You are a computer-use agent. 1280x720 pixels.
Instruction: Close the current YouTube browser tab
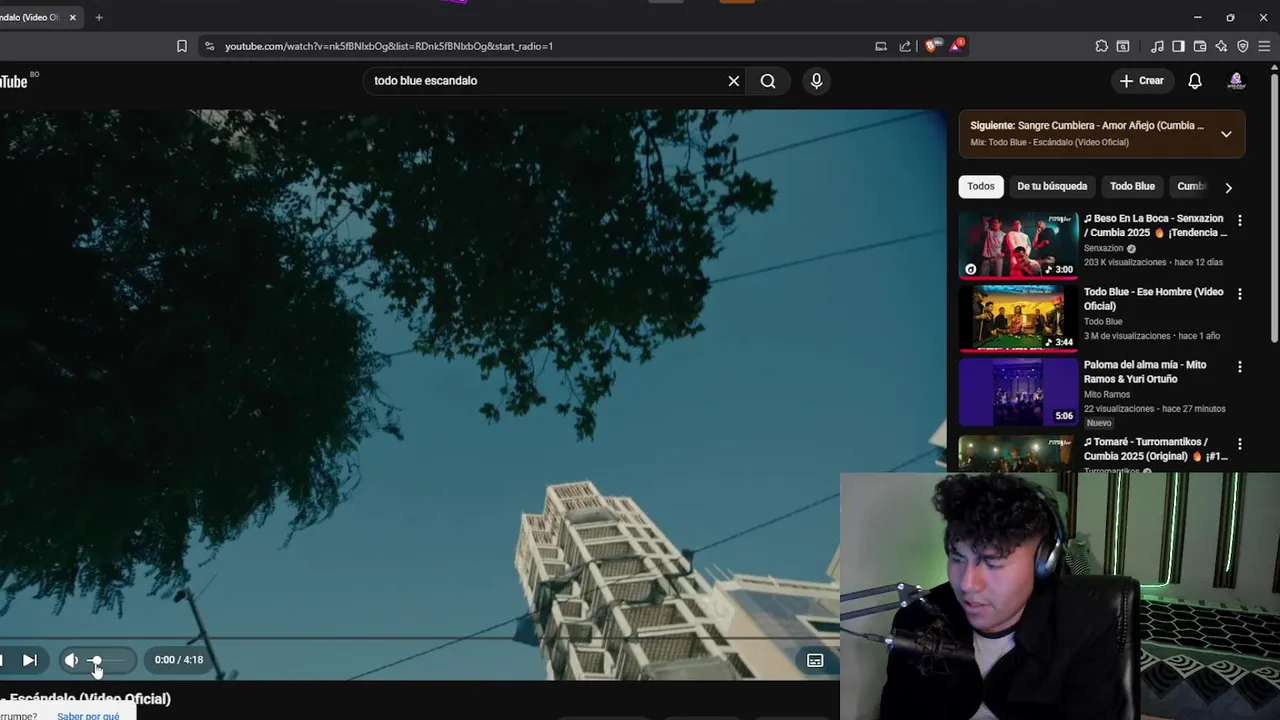pos(72,17)
